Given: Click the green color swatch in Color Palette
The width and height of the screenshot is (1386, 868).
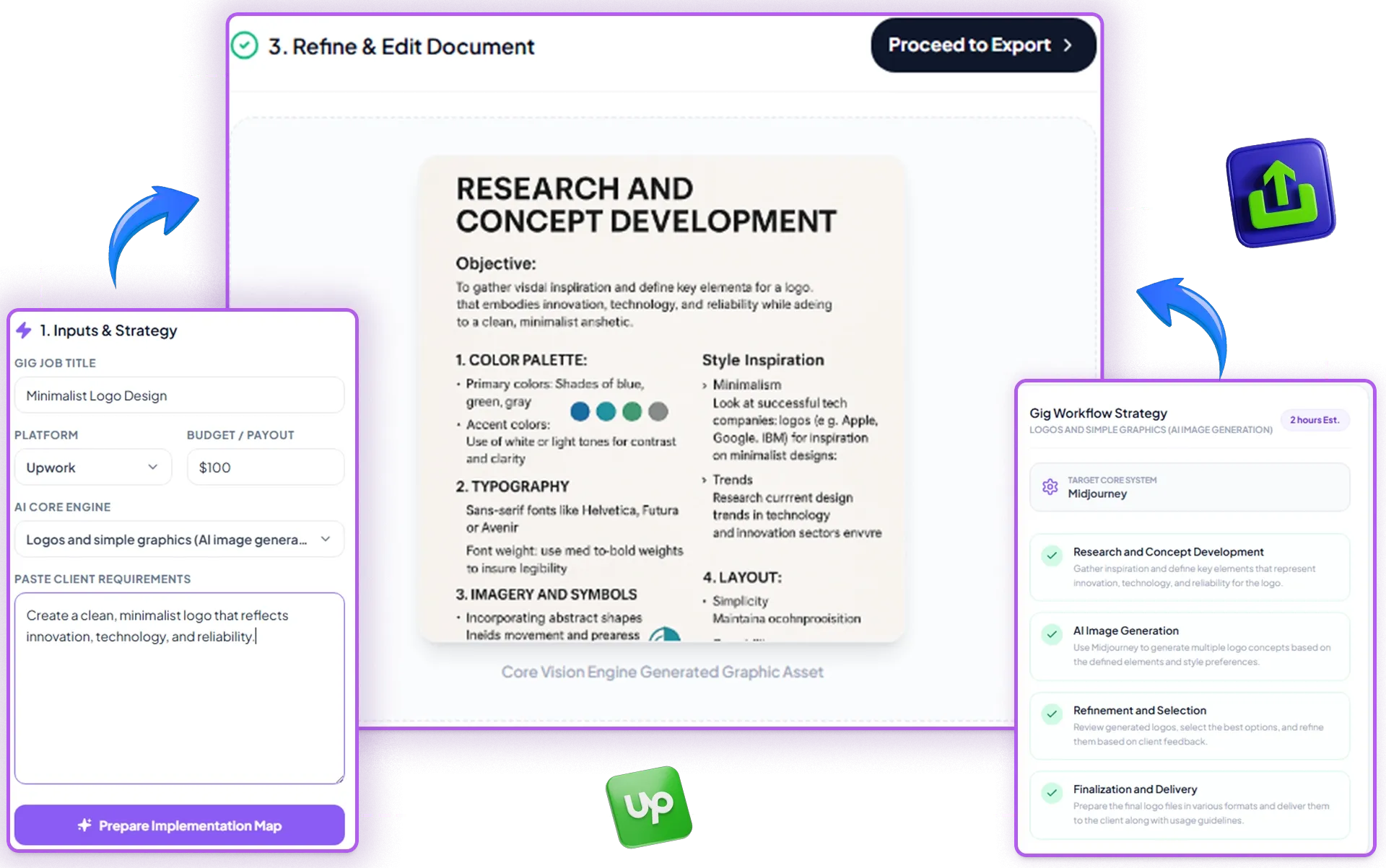Looking at the screenshot, I should pos(632,411).
